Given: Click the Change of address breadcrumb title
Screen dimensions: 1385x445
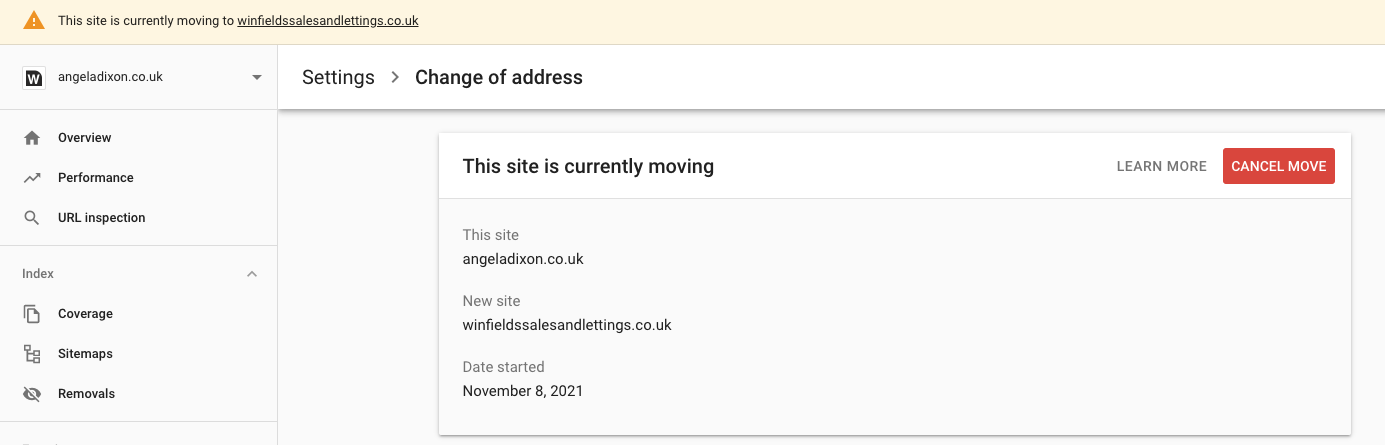Looking at the screenshot, I should click(x=499, y=77).
